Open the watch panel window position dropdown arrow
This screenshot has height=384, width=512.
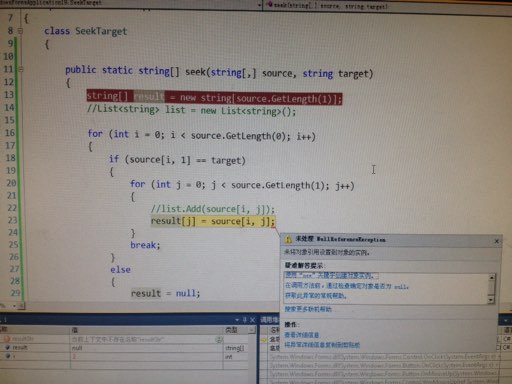[x=237, y=320]
